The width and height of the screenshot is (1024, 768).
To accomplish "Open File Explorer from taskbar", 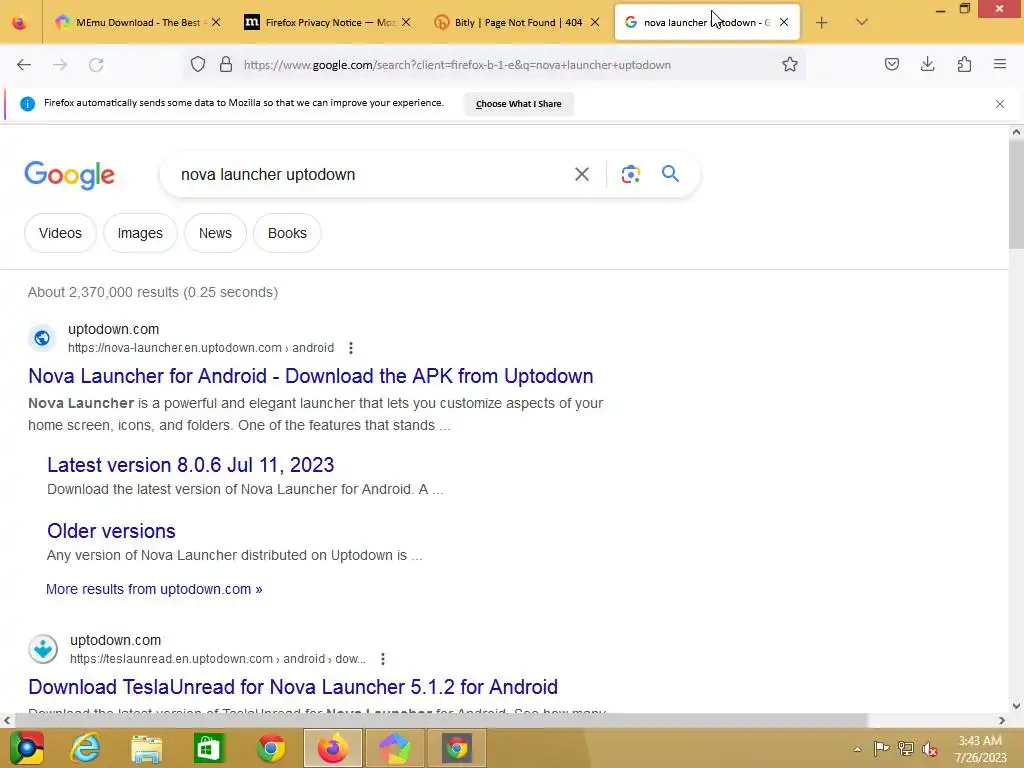I will (x=146, y=748).
